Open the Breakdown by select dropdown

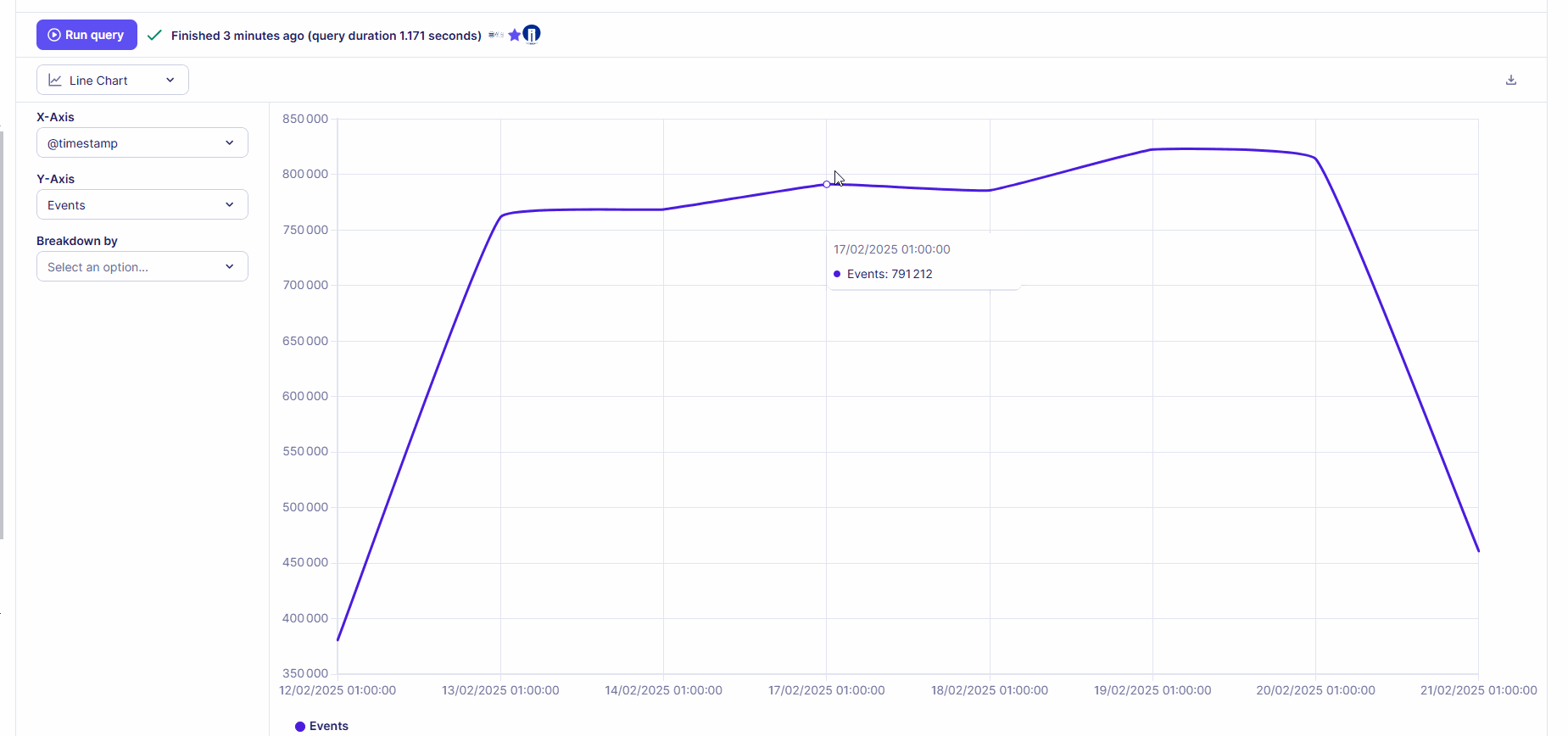pyautogui.click(x=142, y=267)
